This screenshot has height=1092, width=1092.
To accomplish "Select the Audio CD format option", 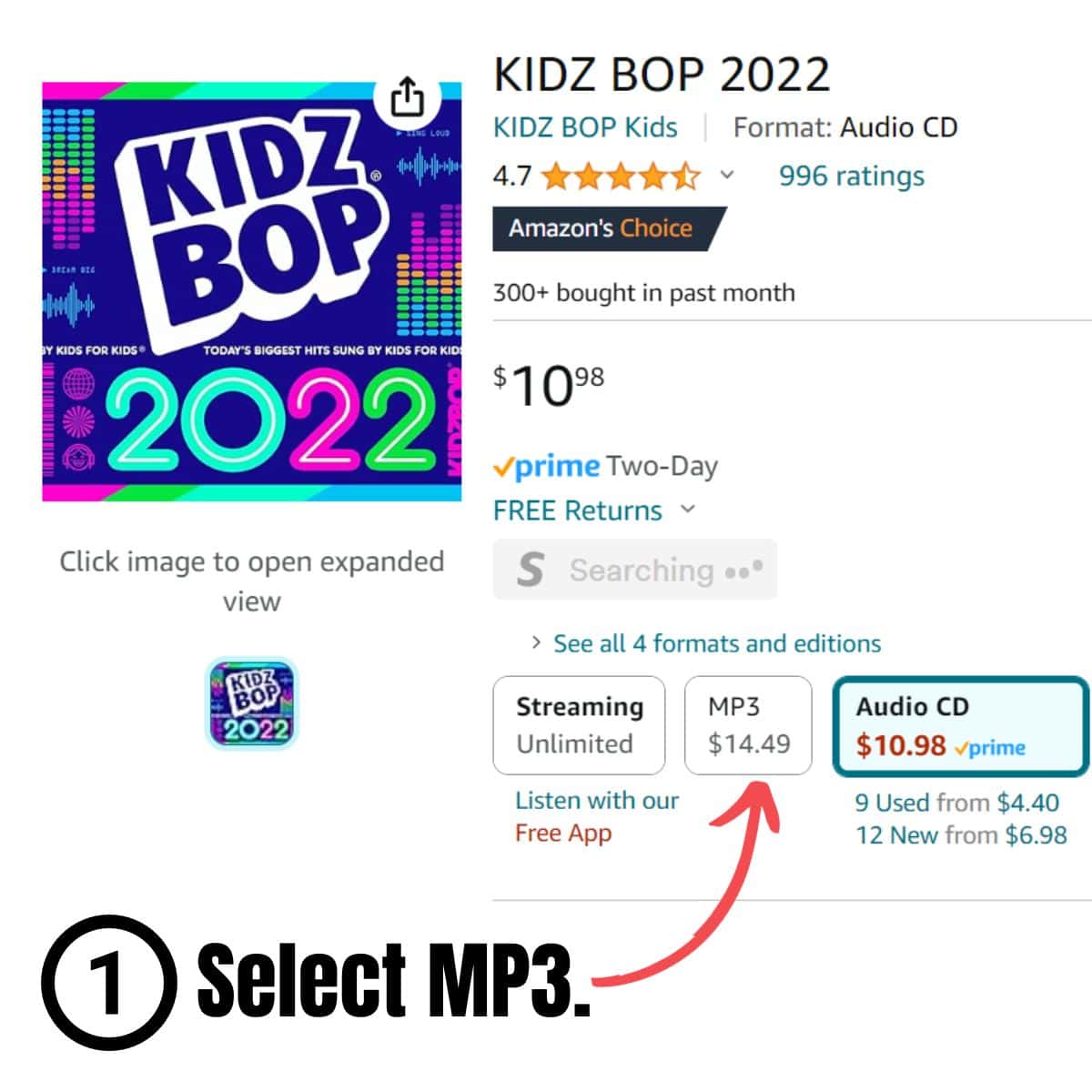I will [960, 726].
